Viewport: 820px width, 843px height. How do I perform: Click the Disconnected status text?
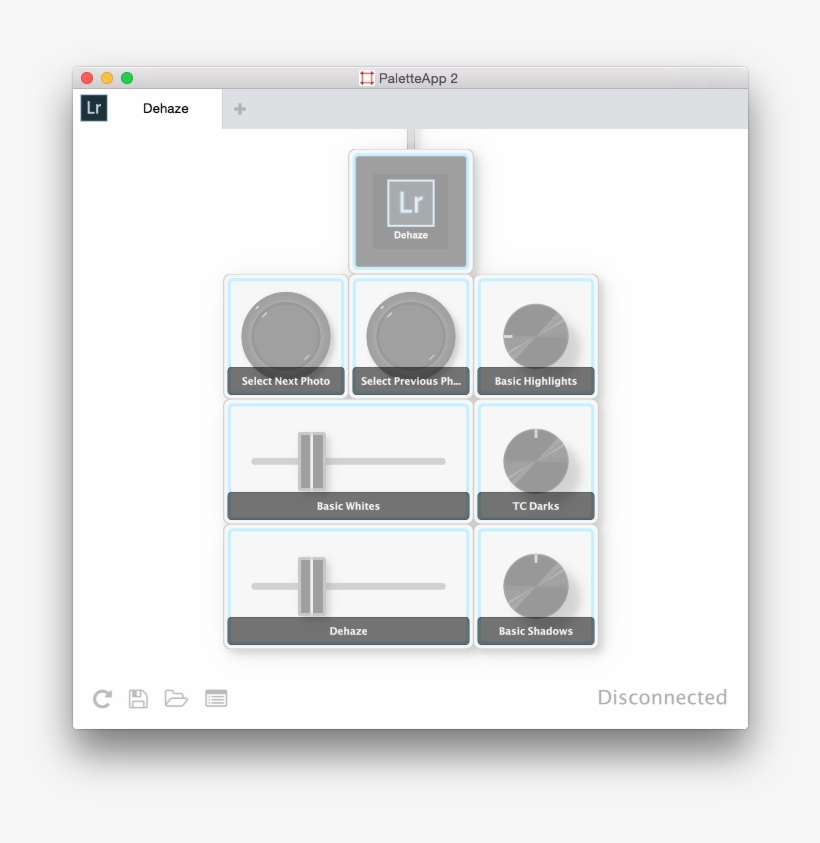[662, 697]
